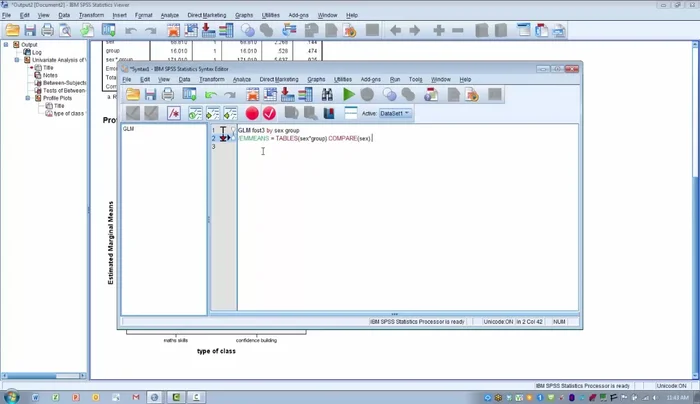Viewport: 700px width, 404px height.
Task: Collapse Profile Plots tree node
Action: point(28,98)
